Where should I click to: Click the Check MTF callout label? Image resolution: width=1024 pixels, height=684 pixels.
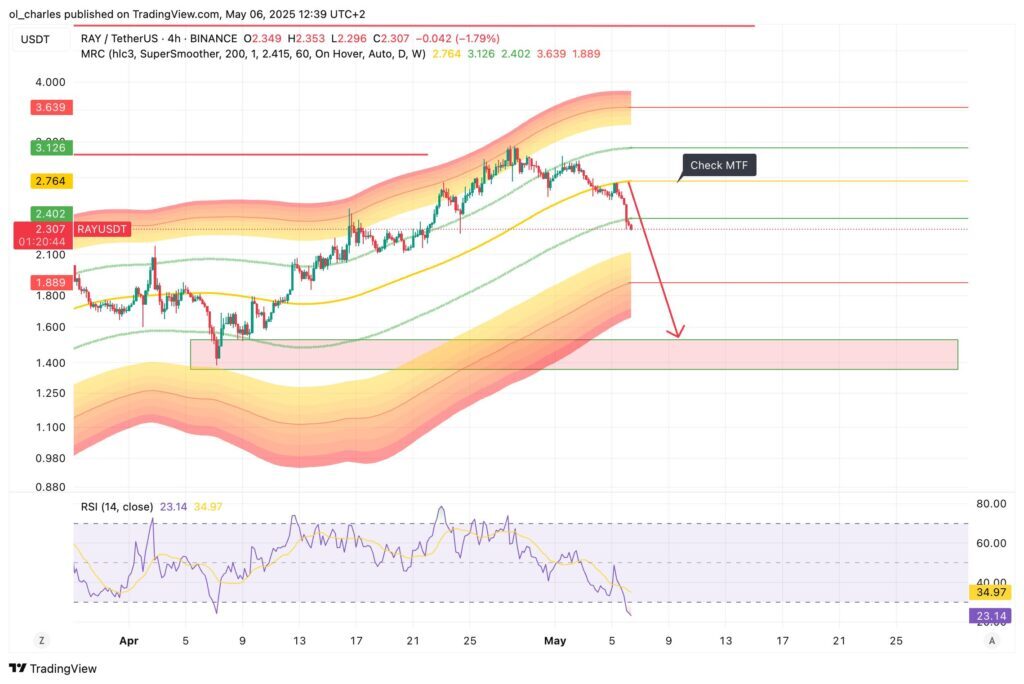(719, 165)
